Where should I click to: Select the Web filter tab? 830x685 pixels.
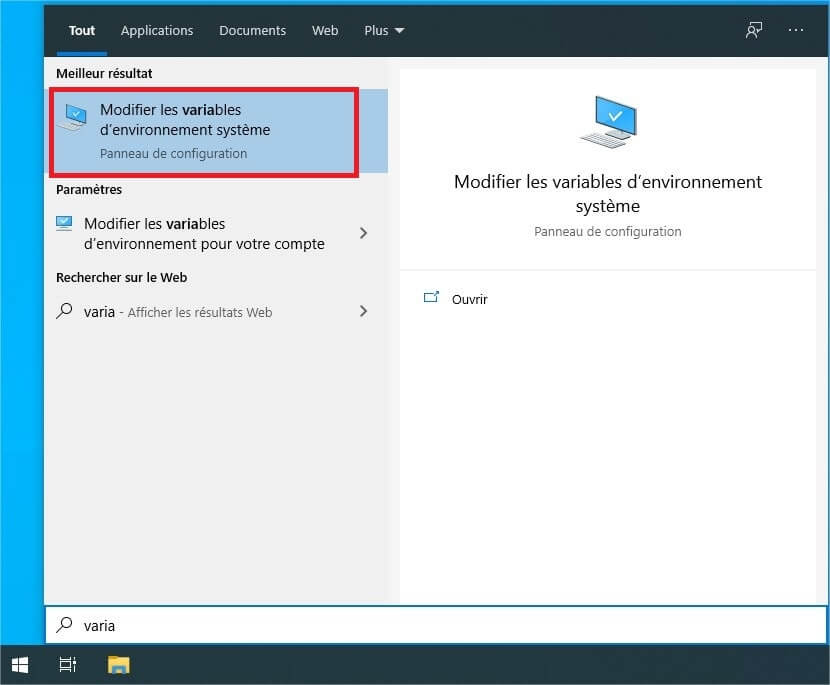click(x=325, y=30)
